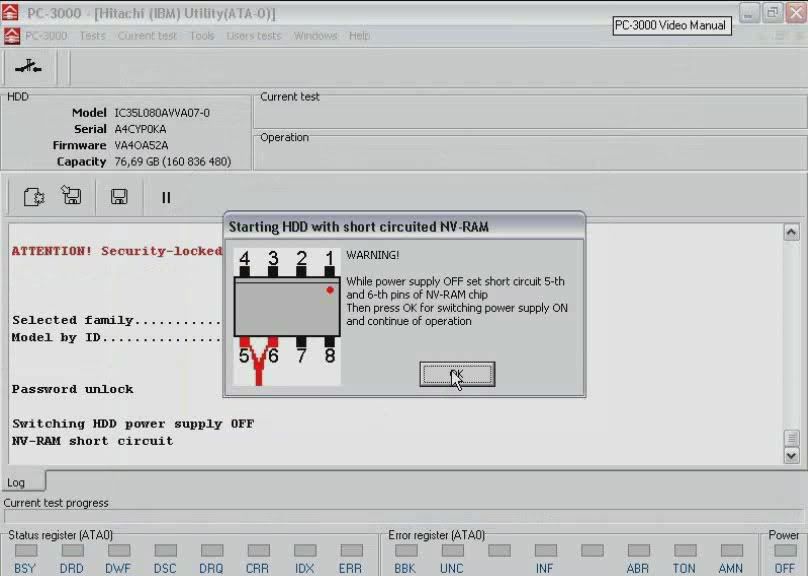Click the Current test progress bar
Viewport: 808px width, 576px height.
[x=403, y=516]
